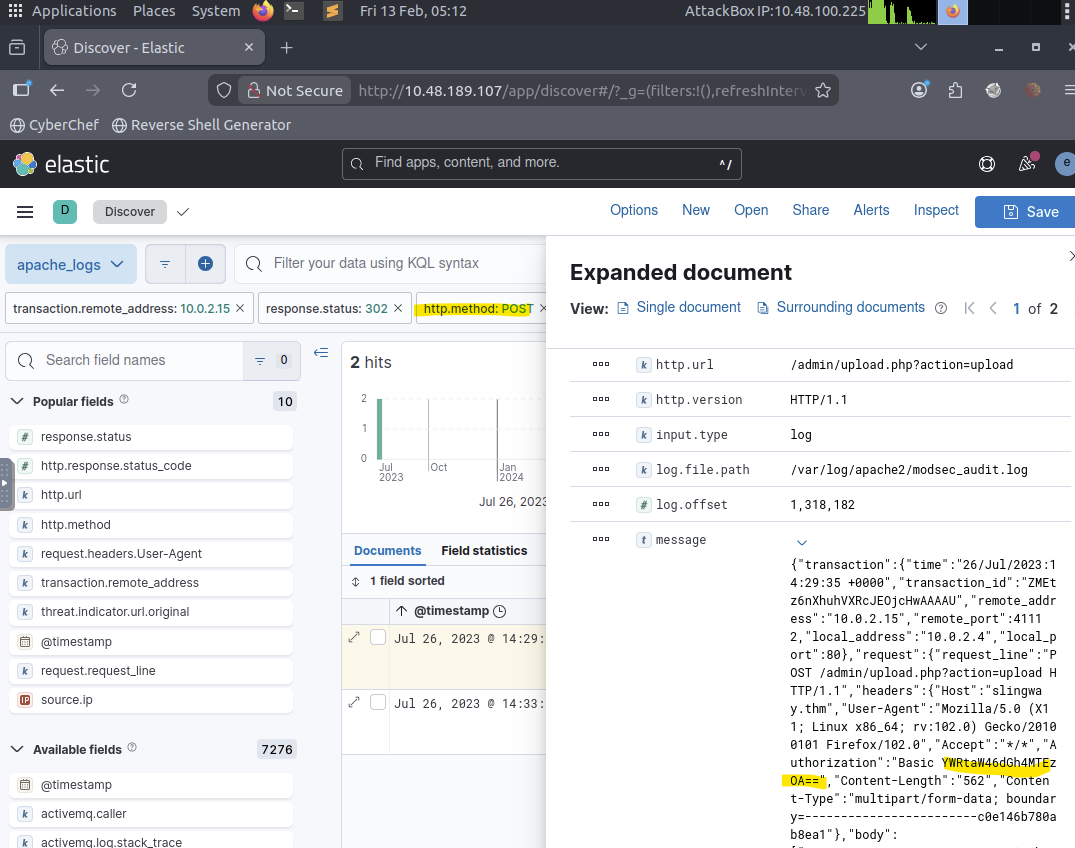The image size is (1075, 848).
Task: Remove the response.status: 302 filter
Action: coord(398,309)
